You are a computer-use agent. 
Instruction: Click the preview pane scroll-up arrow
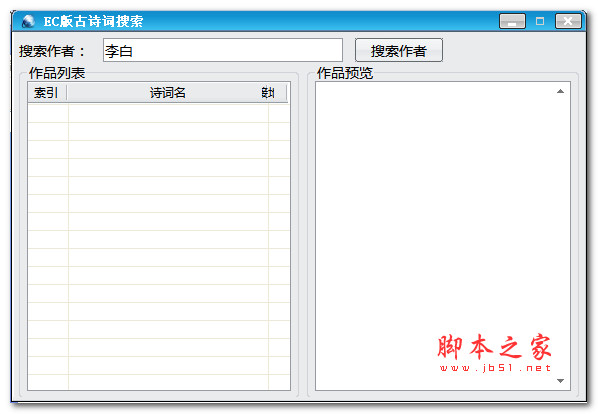click(560, 91)
